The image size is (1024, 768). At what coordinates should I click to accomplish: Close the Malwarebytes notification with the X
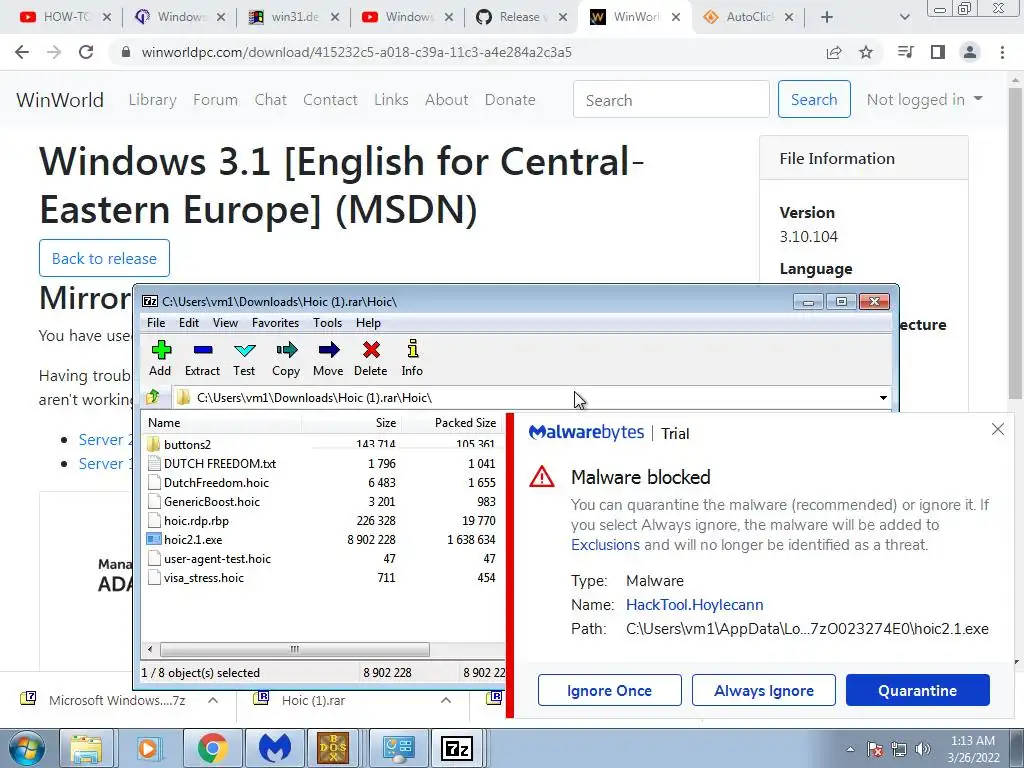(x=998, y=429)
